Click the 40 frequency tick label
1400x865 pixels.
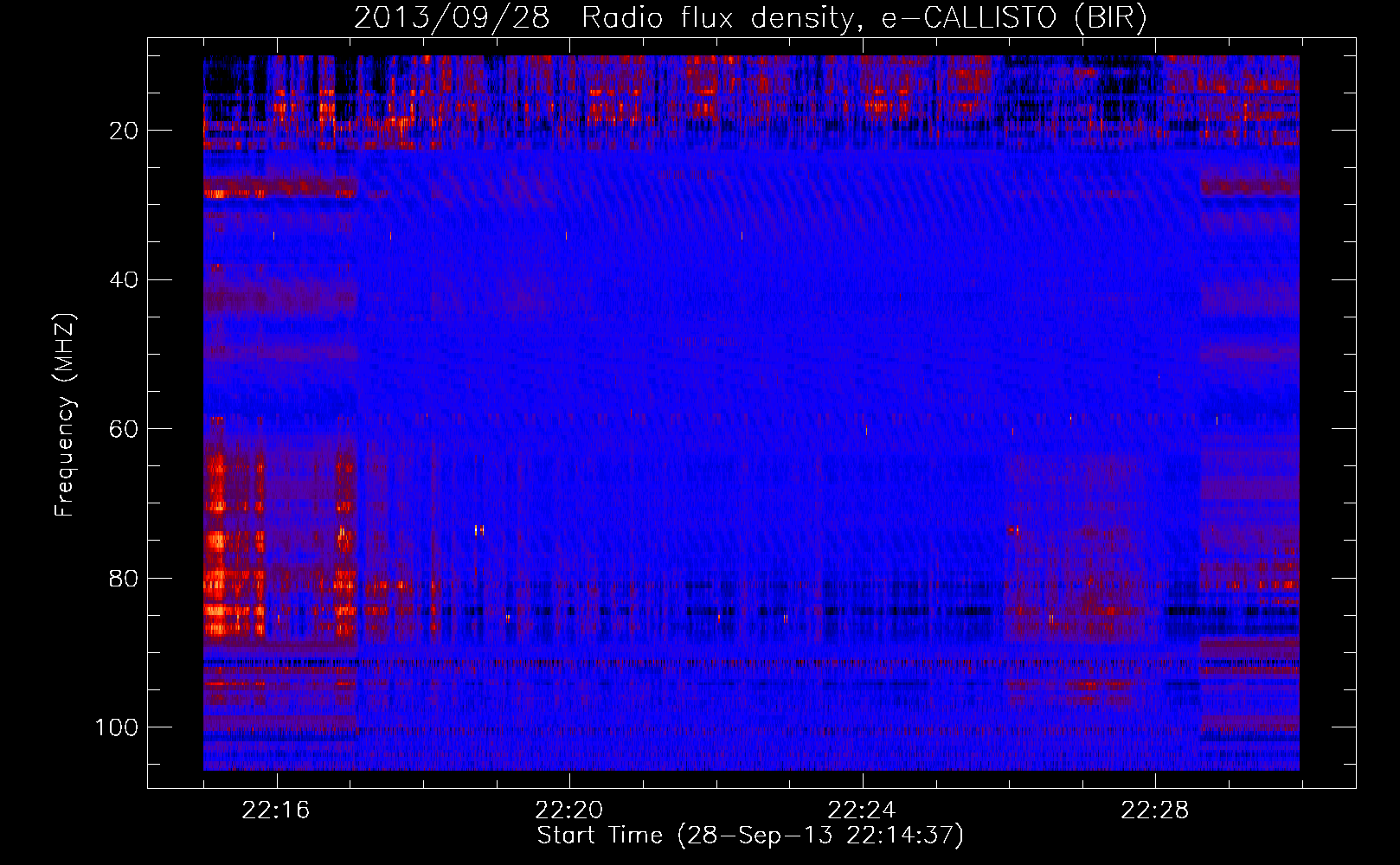[124, 280]
